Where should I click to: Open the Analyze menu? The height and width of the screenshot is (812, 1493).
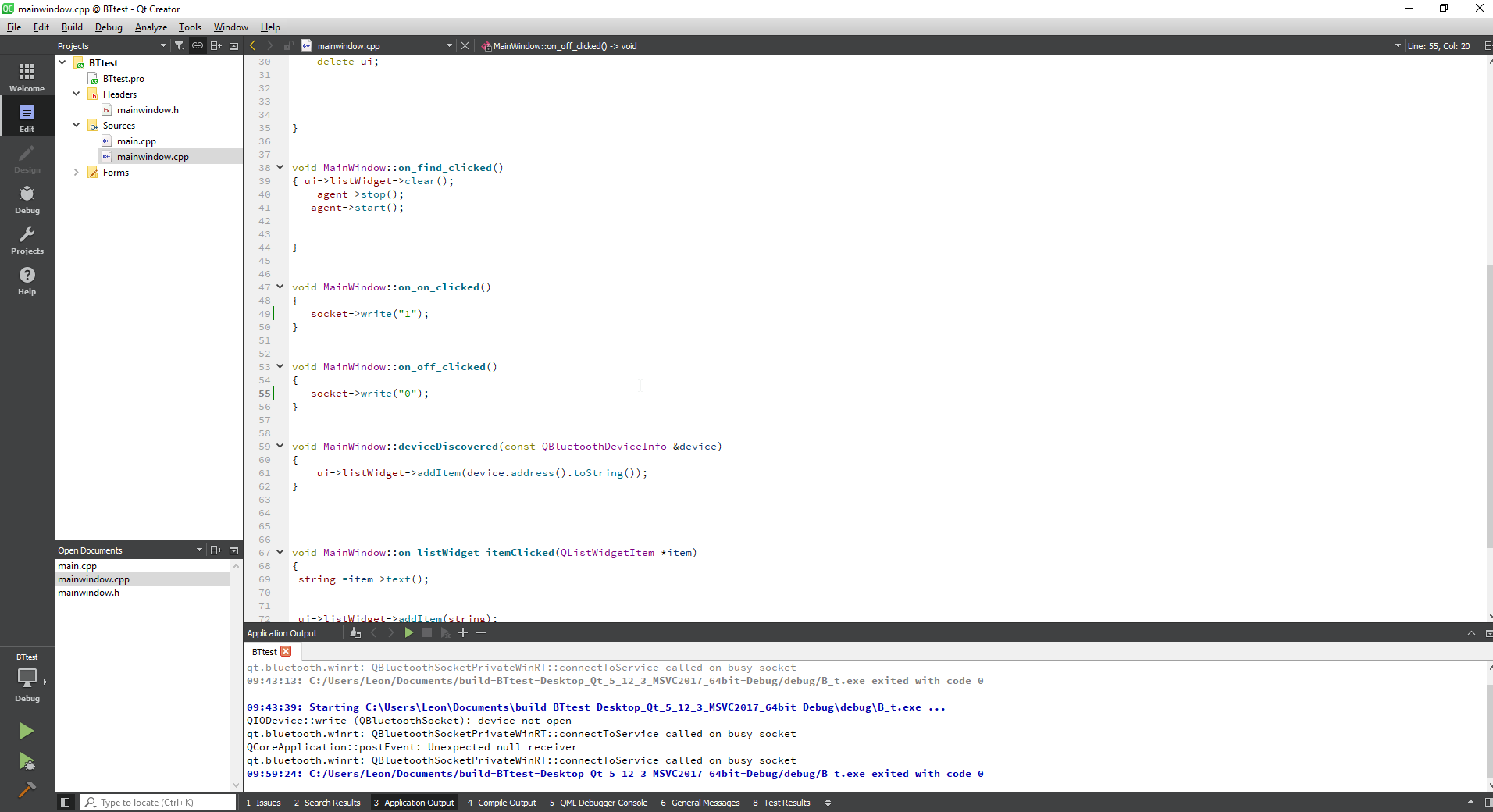(151, 27)
